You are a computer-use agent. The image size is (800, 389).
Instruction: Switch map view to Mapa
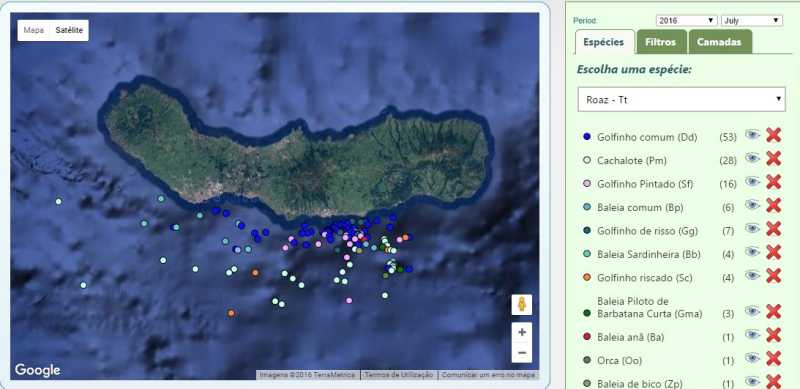coord(34,30)
